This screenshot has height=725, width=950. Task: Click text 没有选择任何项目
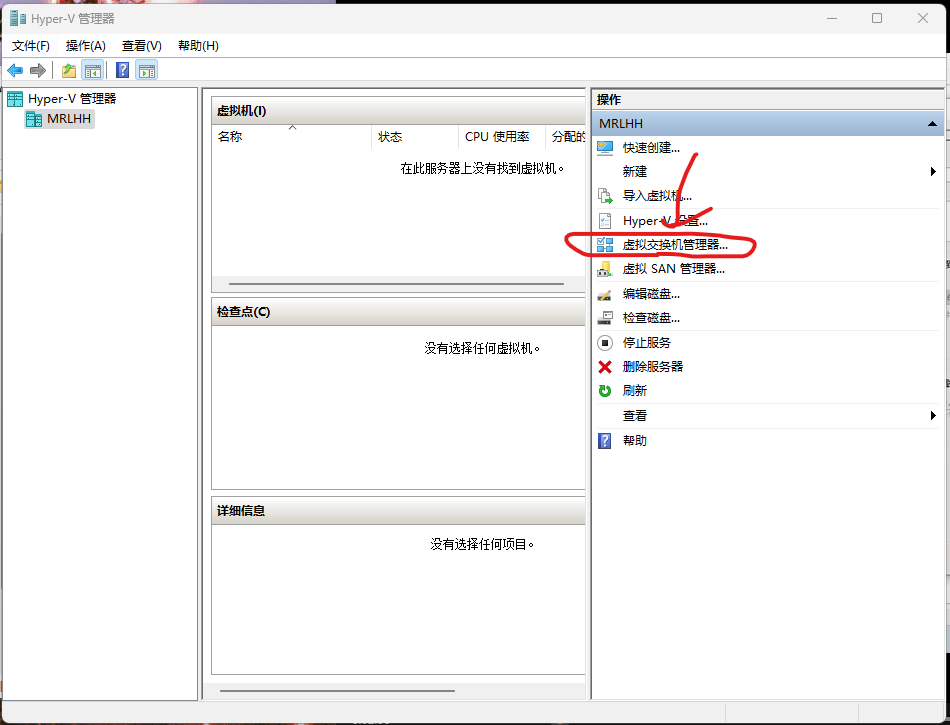482,545
